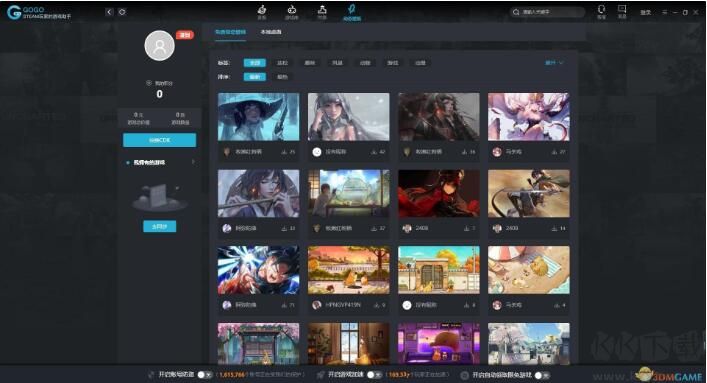Open the flute-playing girl wallpaper
Screen dimensions: 707x383
pos(258,194)
